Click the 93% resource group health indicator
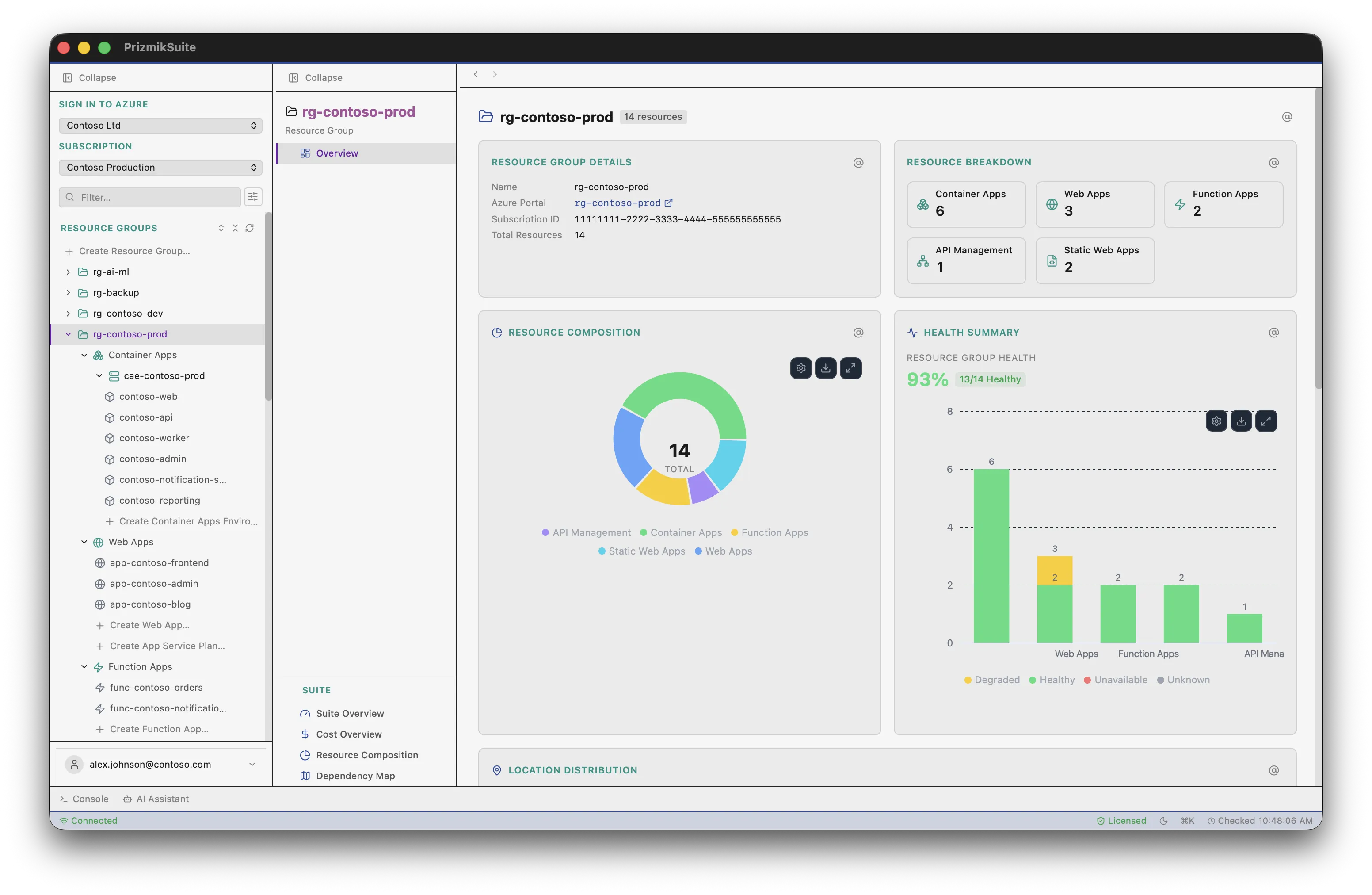The height and width of the screenshot is (895, 1372). click(x=926, y=379)
